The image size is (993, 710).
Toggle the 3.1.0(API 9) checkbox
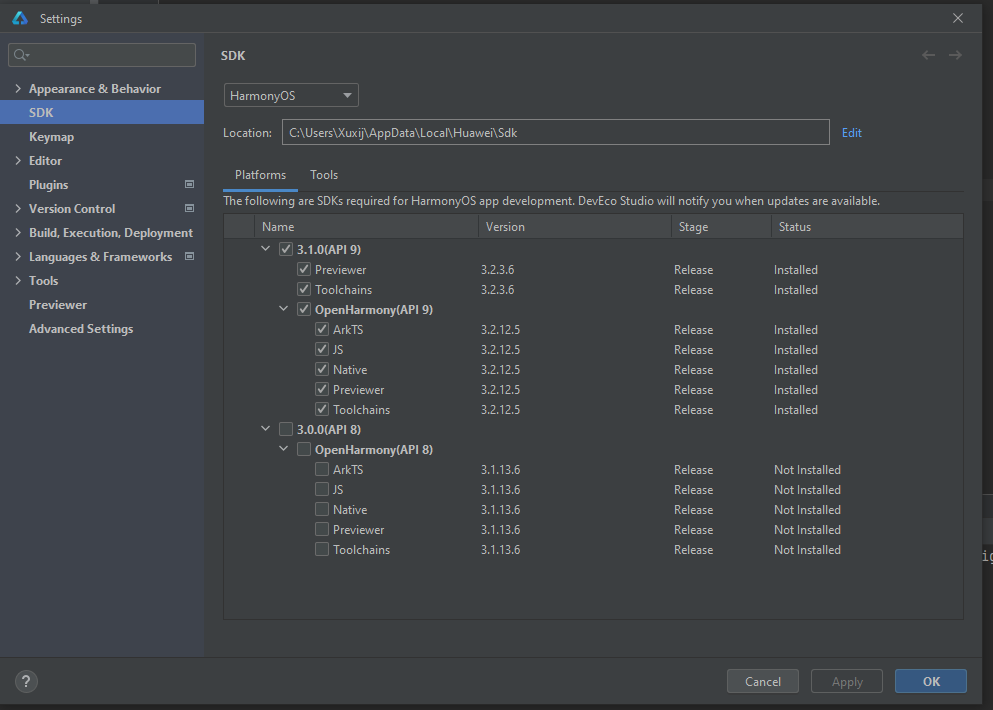(286, 249)
